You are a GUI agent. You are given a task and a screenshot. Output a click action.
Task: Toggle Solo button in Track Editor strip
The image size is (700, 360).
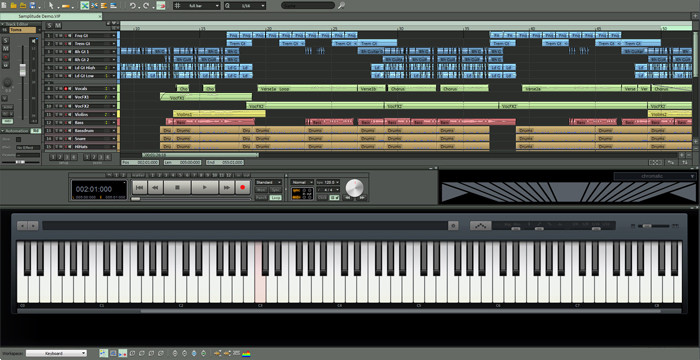pos(6,41)
